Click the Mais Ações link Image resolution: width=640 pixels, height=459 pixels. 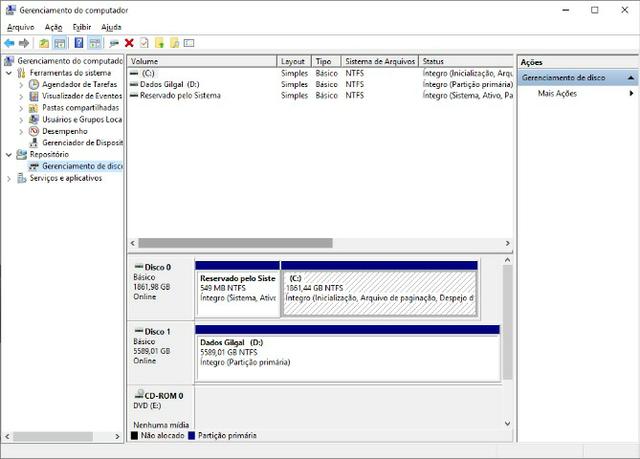tap(557, 93)
